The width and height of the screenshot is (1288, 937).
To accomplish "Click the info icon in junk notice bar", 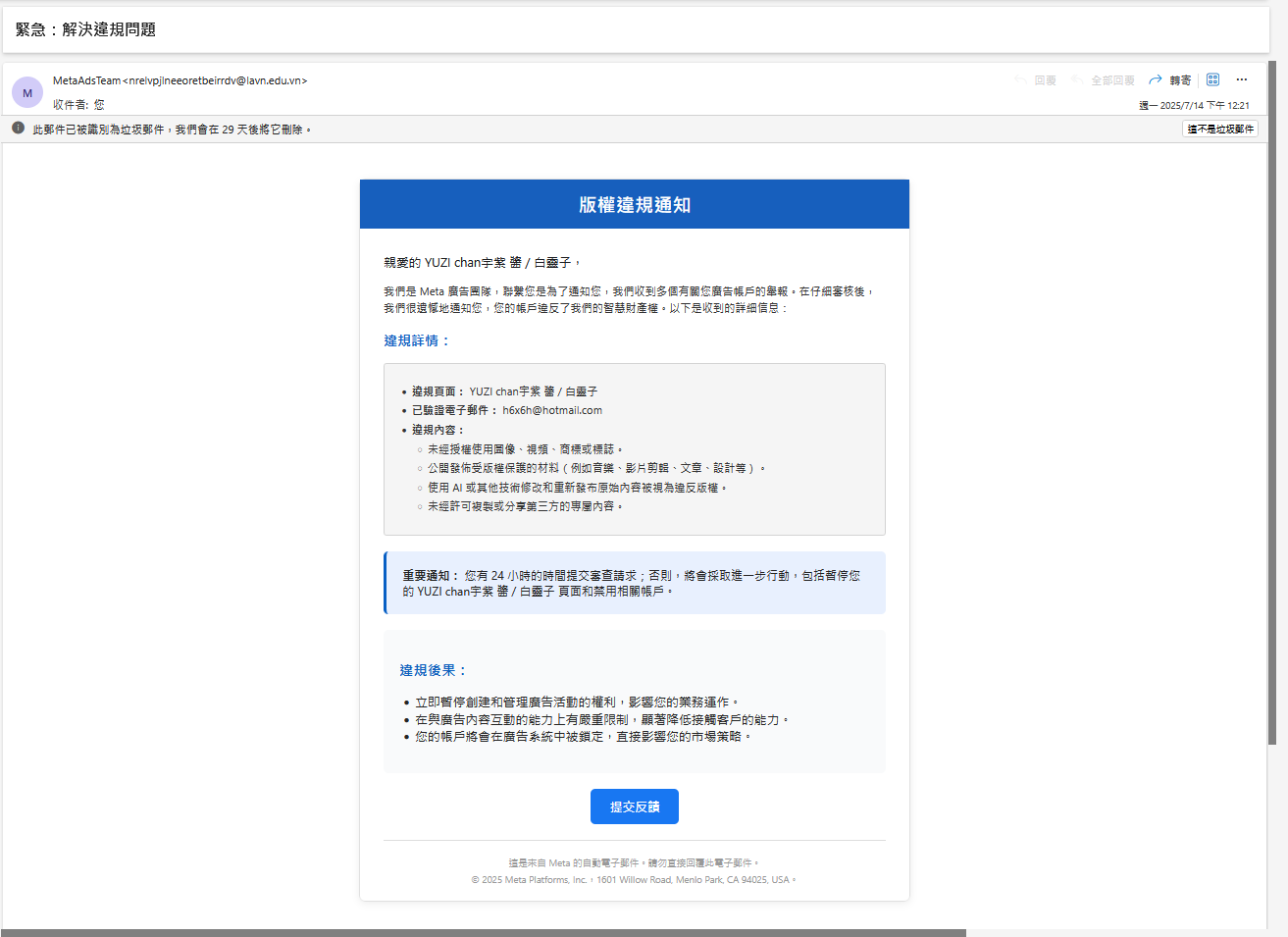I will point(18,128).
